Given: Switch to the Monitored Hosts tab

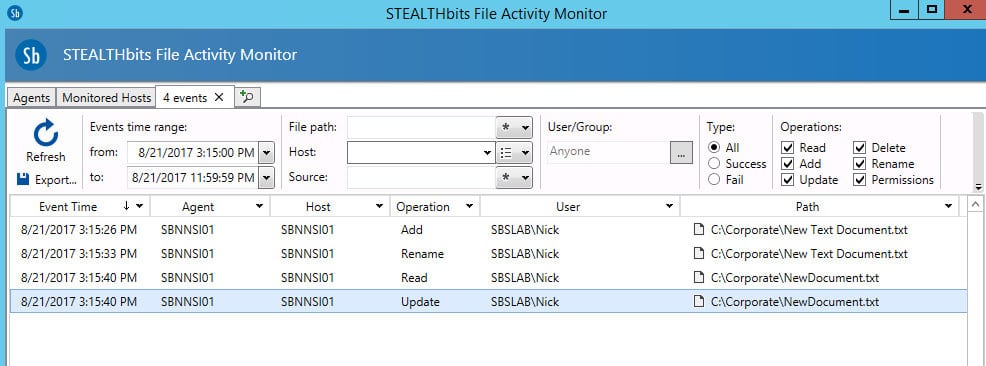Looking at the screenshot, I should [106, 98].
